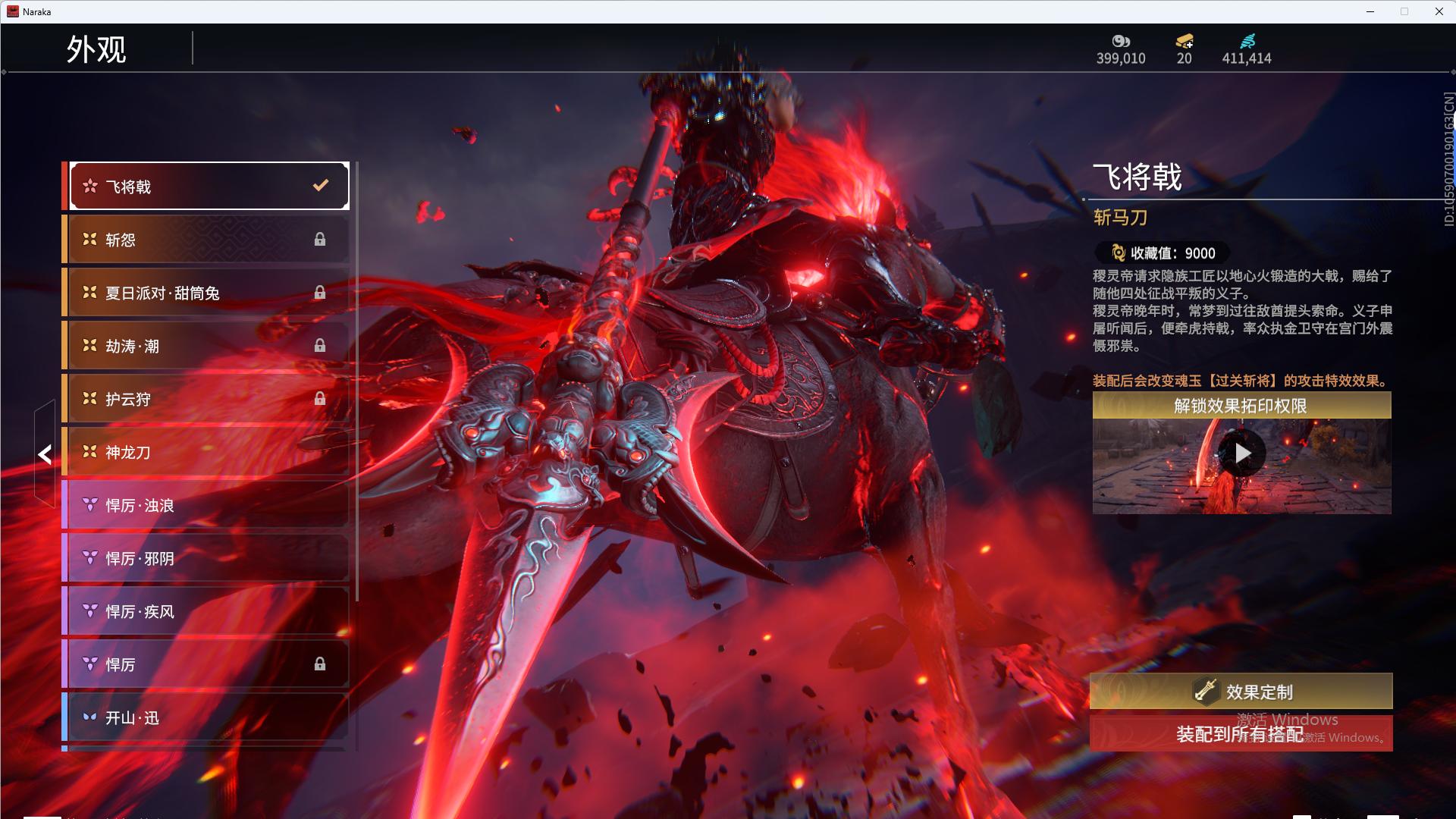Click the gold bar currency icon
Screen dimensions: 1456x819
coord(1185,41)
